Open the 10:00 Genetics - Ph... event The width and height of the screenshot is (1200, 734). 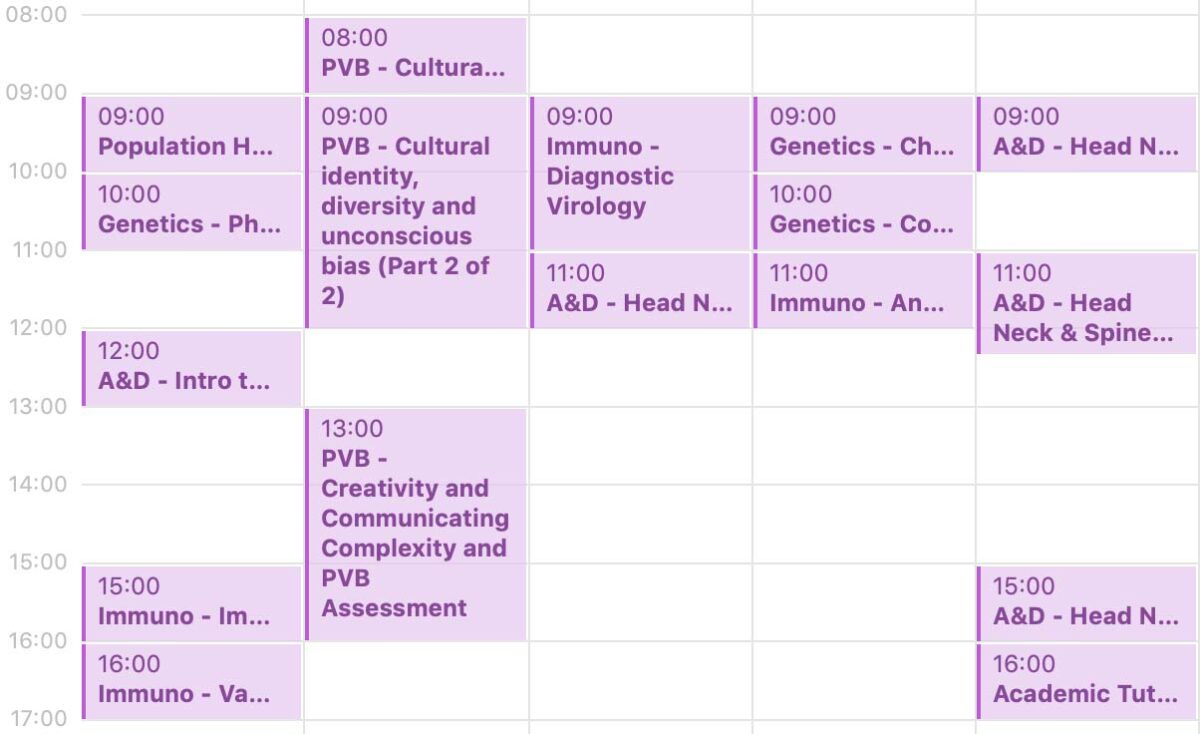pos(191,211)
